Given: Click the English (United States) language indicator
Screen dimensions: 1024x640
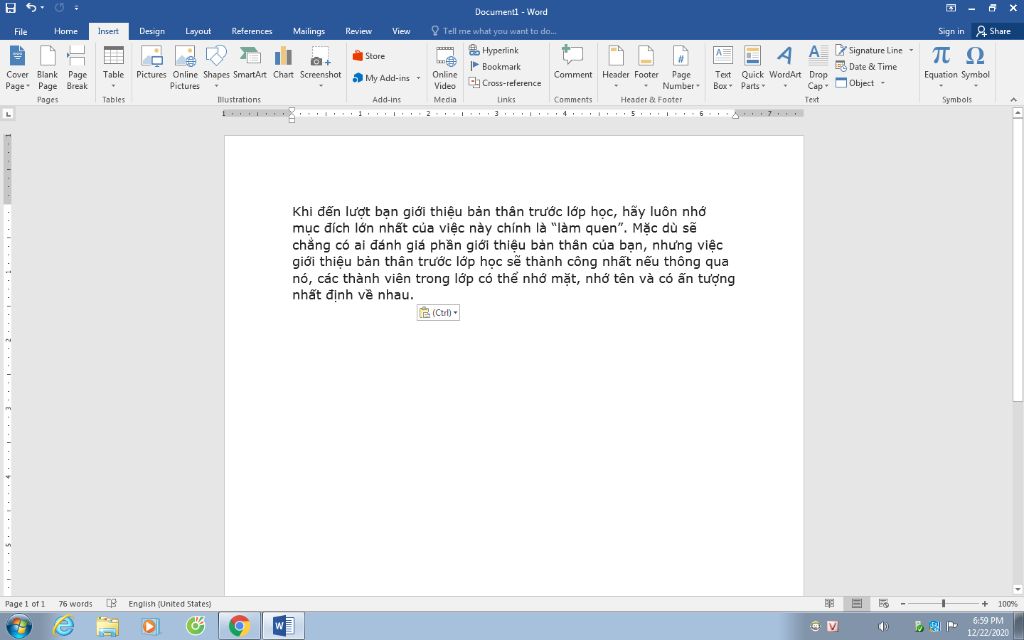Looking at the screenshot, I should tap(170, 604).
